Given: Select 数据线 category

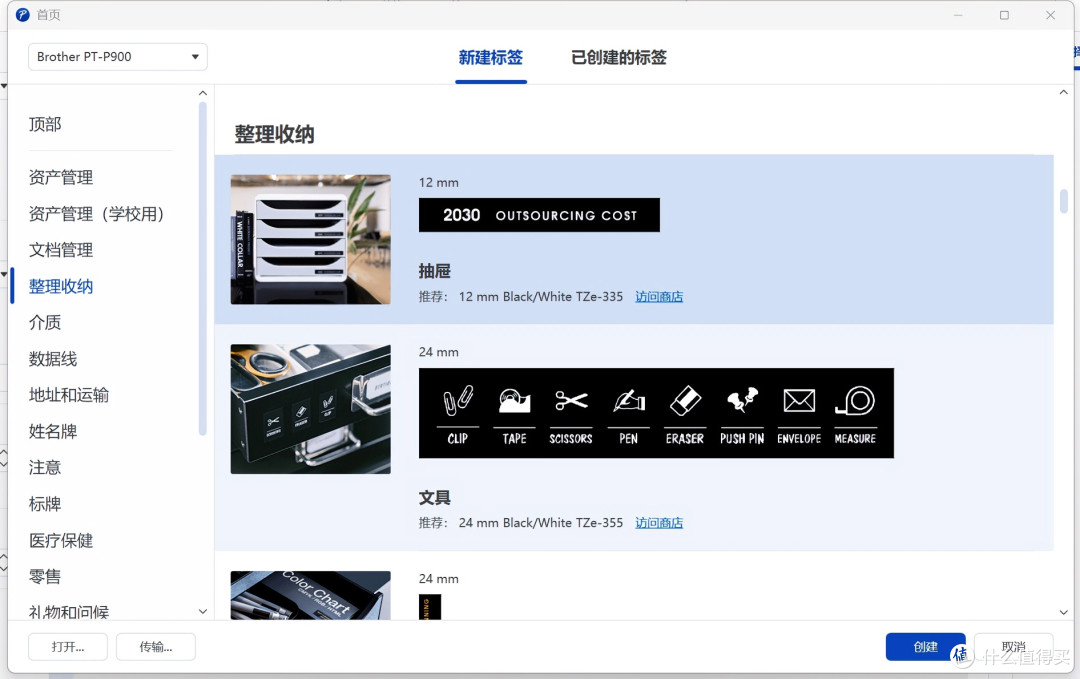Looking at the screenshot, I should [x=53, y=359].
